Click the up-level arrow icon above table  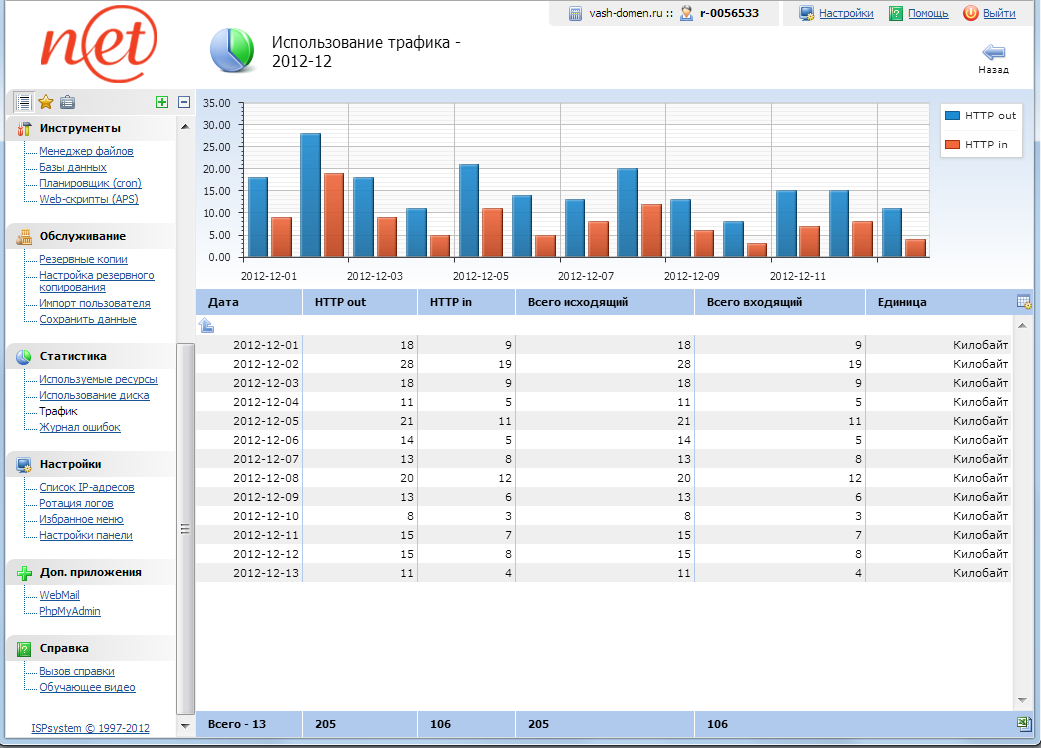click(206, 325)
